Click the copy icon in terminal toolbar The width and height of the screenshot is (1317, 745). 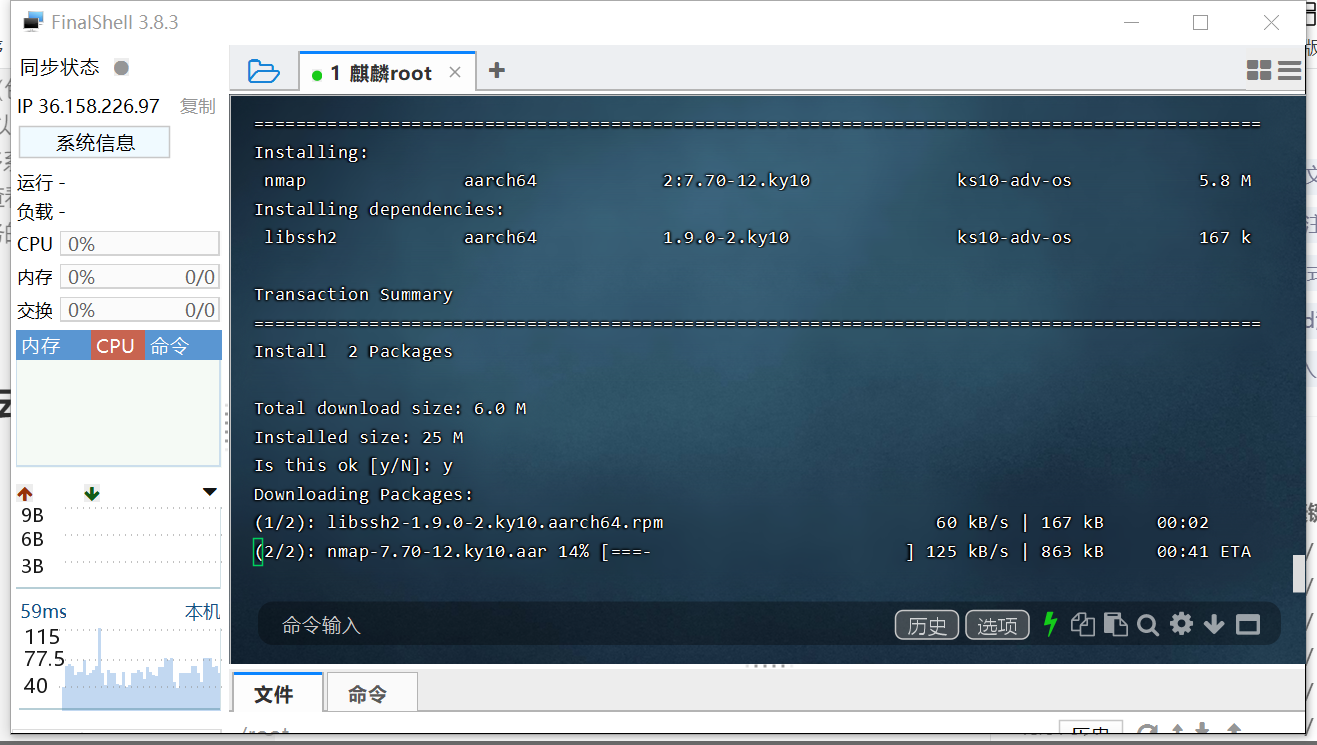[1082, 624]
